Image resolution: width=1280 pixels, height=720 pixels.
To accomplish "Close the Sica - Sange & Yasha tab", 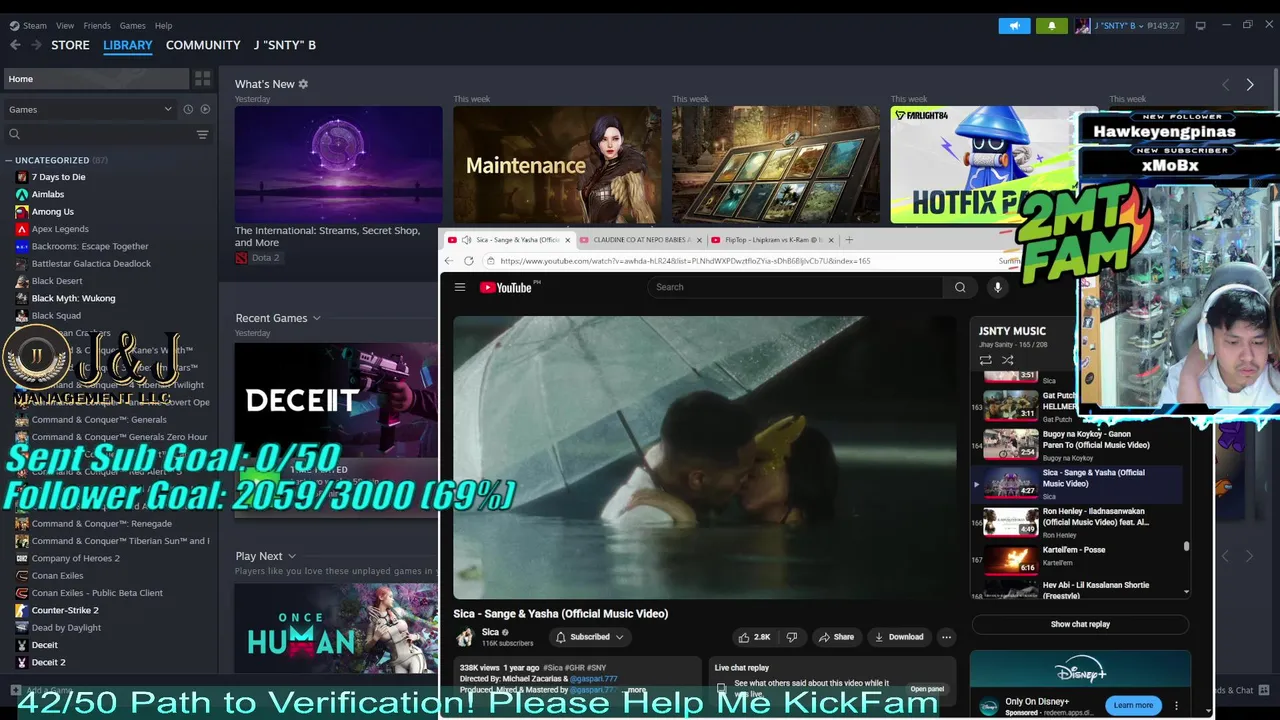I will 568,240.
